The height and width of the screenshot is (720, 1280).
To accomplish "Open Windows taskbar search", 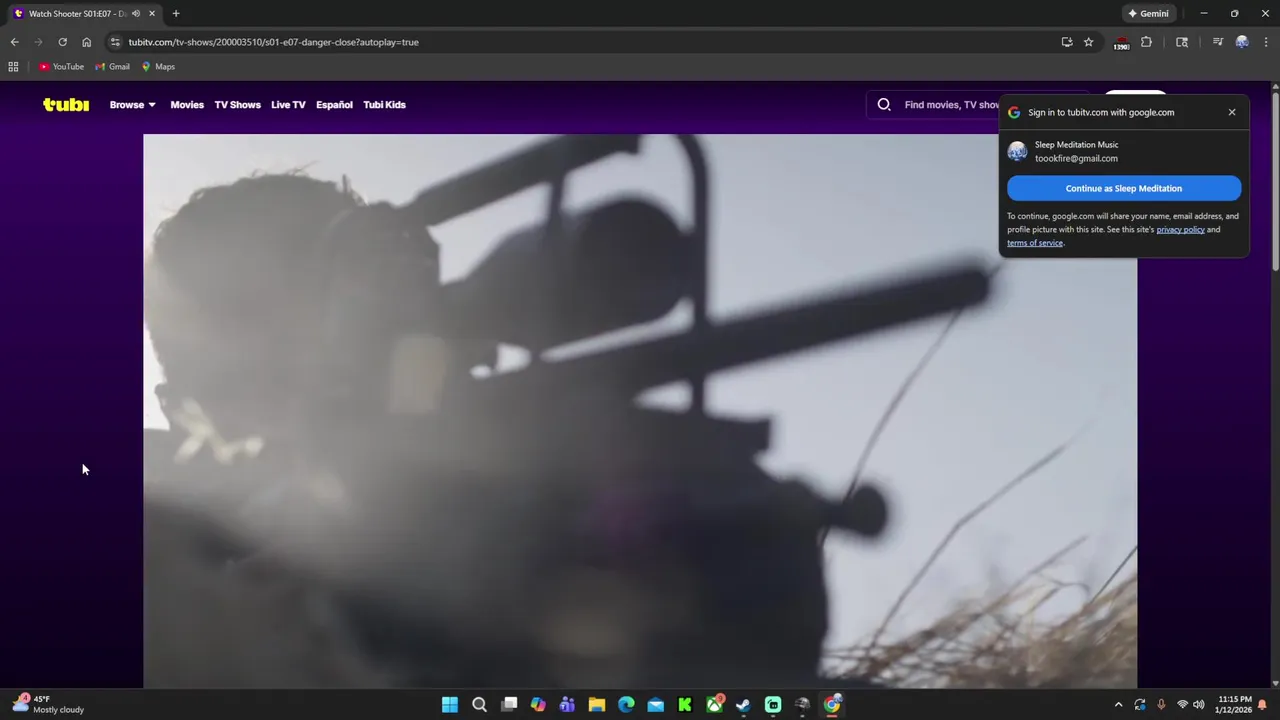I will [x=479, y=705].
